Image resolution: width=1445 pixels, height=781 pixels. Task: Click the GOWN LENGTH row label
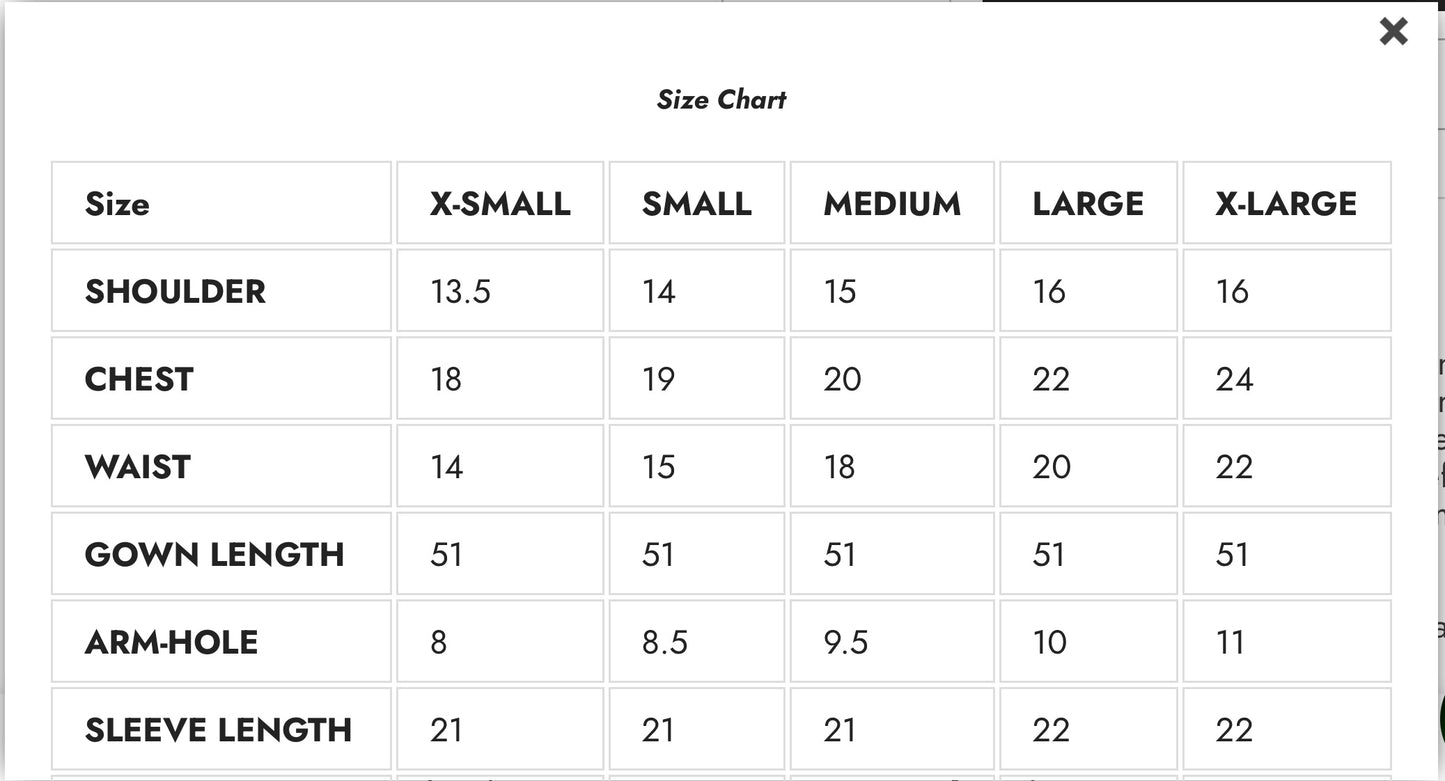coord(214,555)
